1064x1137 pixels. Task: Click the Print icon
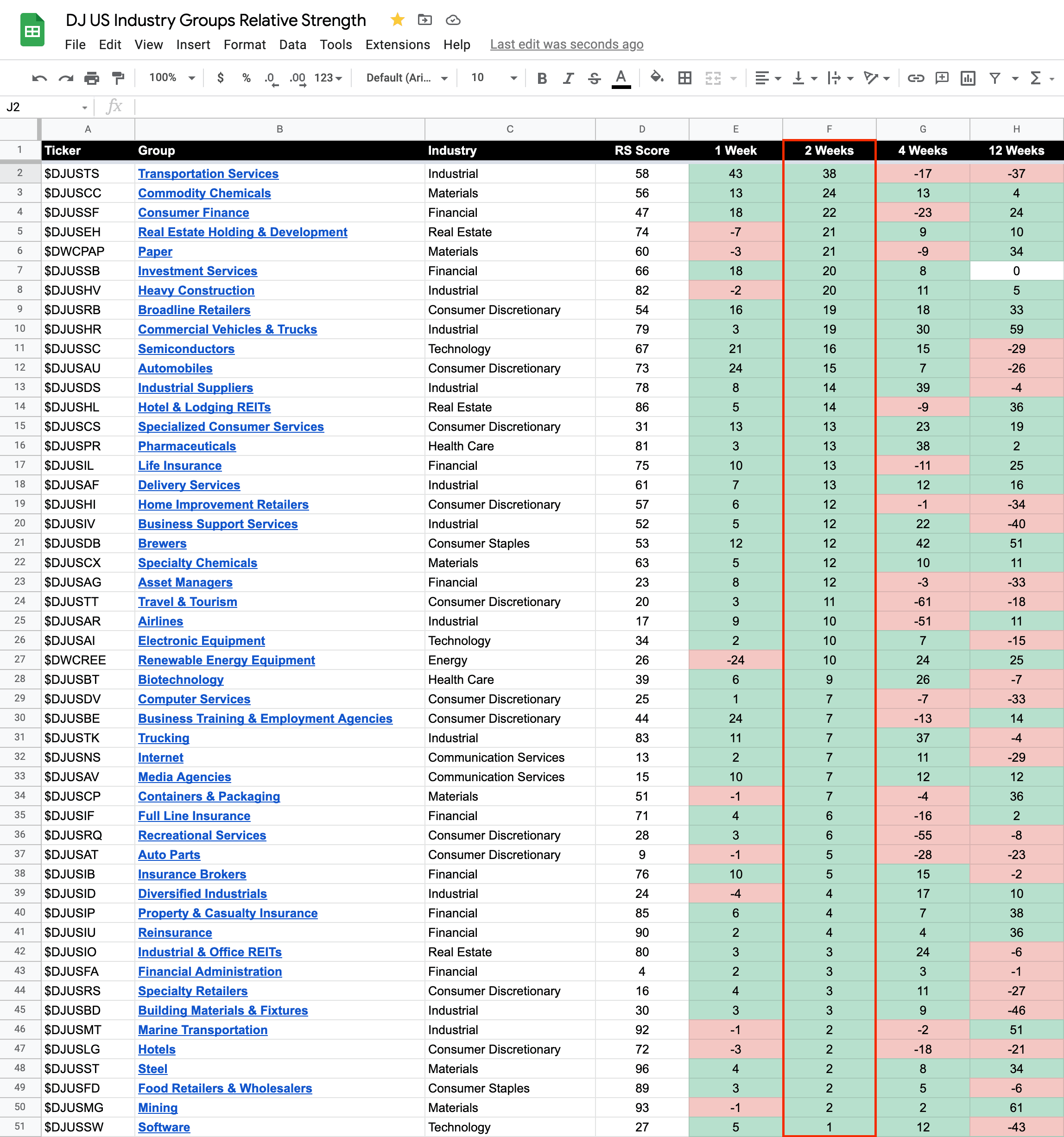click(x=92, y=78)
